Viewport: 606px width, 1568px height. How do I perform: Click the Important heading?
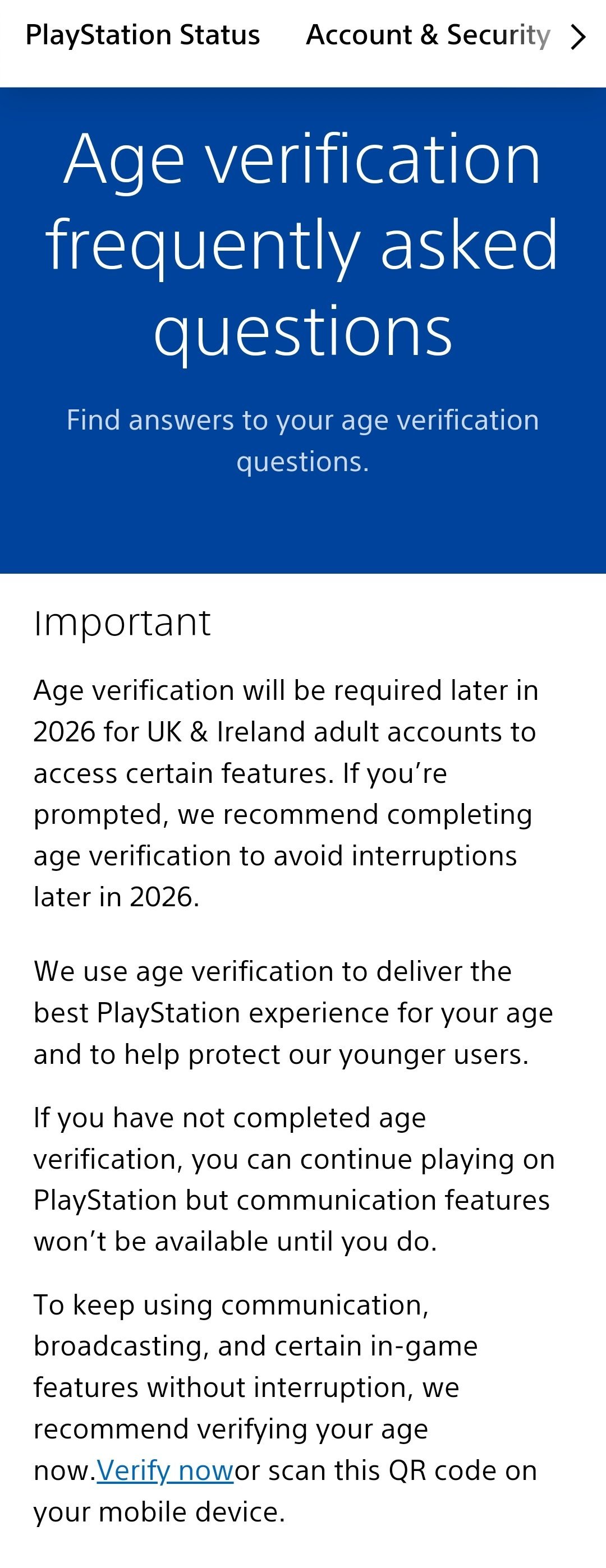122,622
